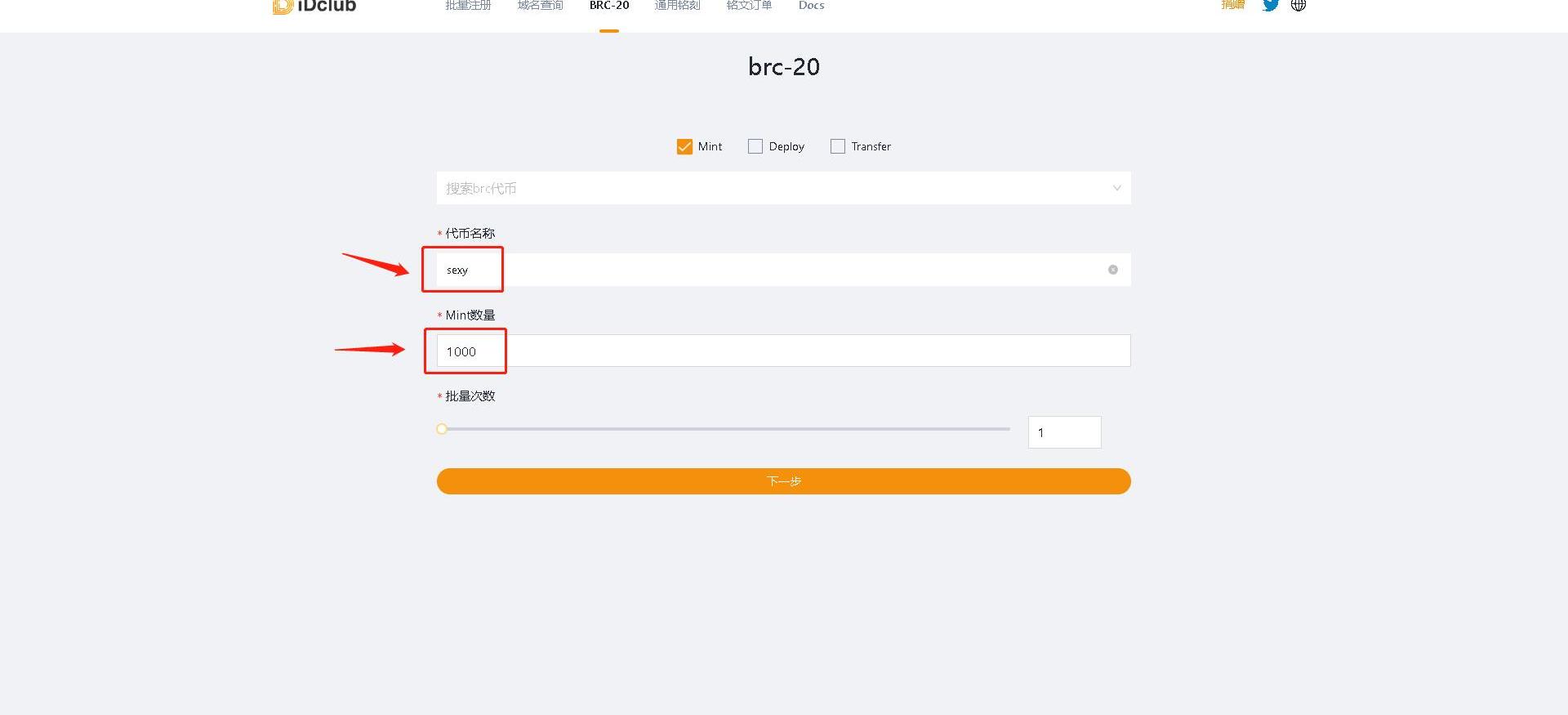Click the orange 下一步 button

783,481
